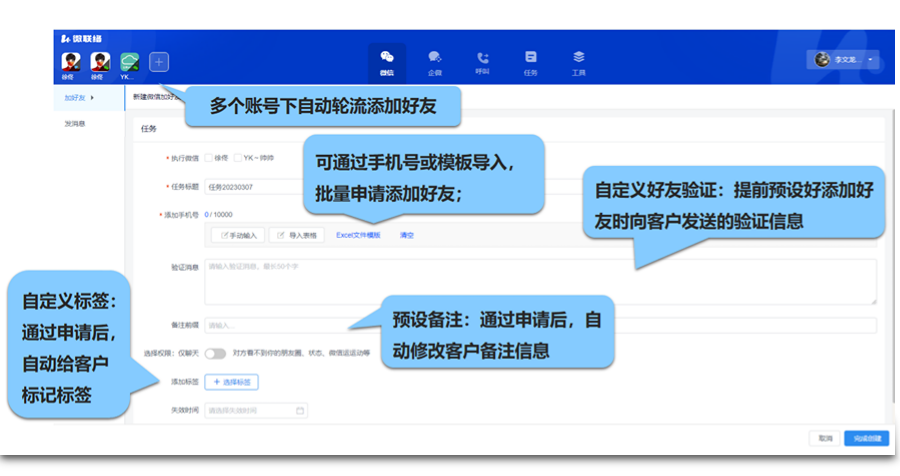Click the plus icon to add account
The height and width of the screenshot is (476, 900).
click(159, 62)
